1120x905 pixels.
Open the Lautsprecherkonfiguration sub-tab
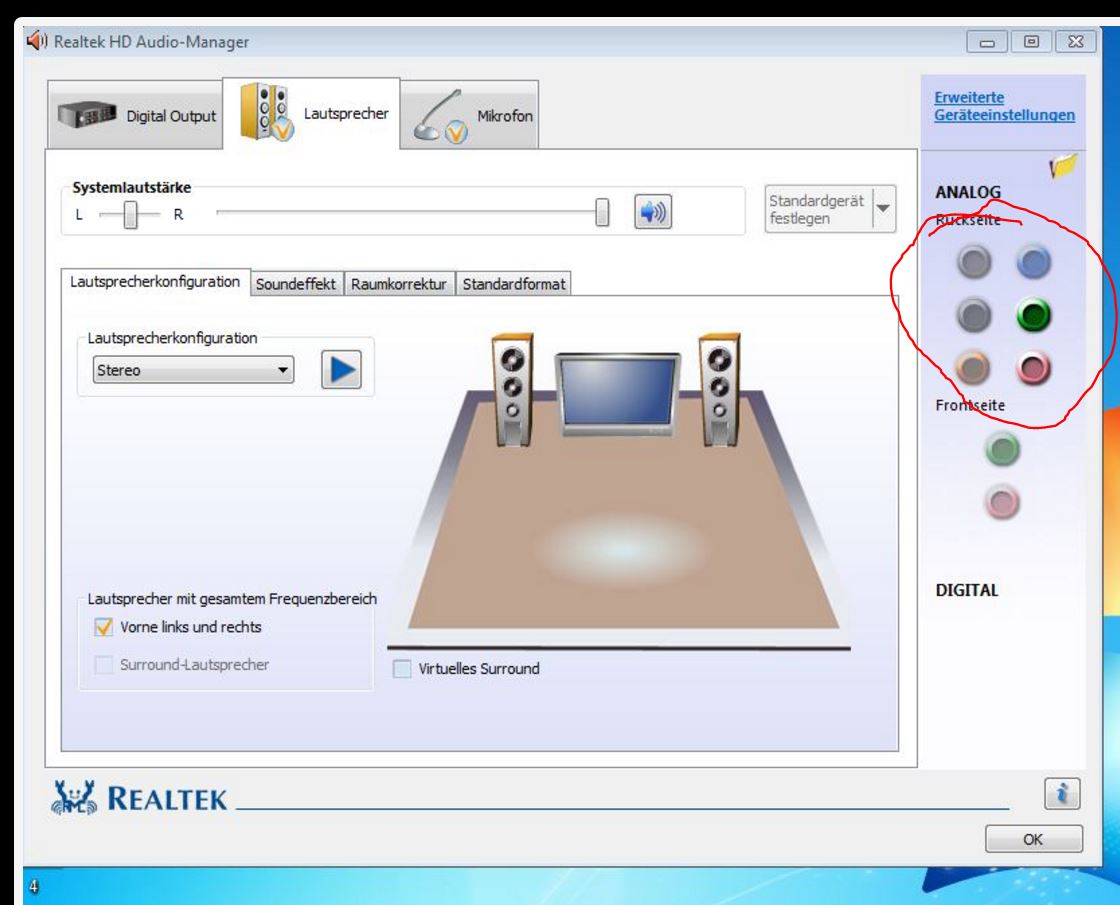tap(155, 282)
